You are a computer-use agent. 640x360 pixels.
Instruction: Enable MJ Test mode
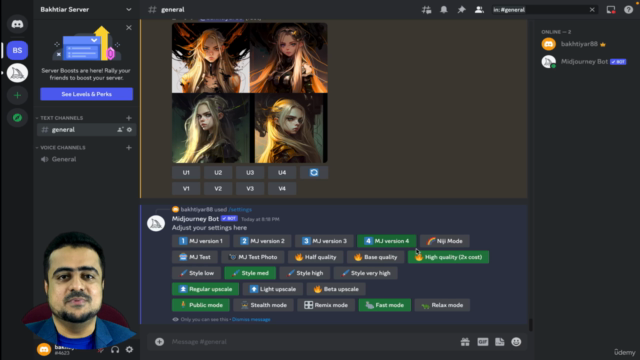click(195, 257)
